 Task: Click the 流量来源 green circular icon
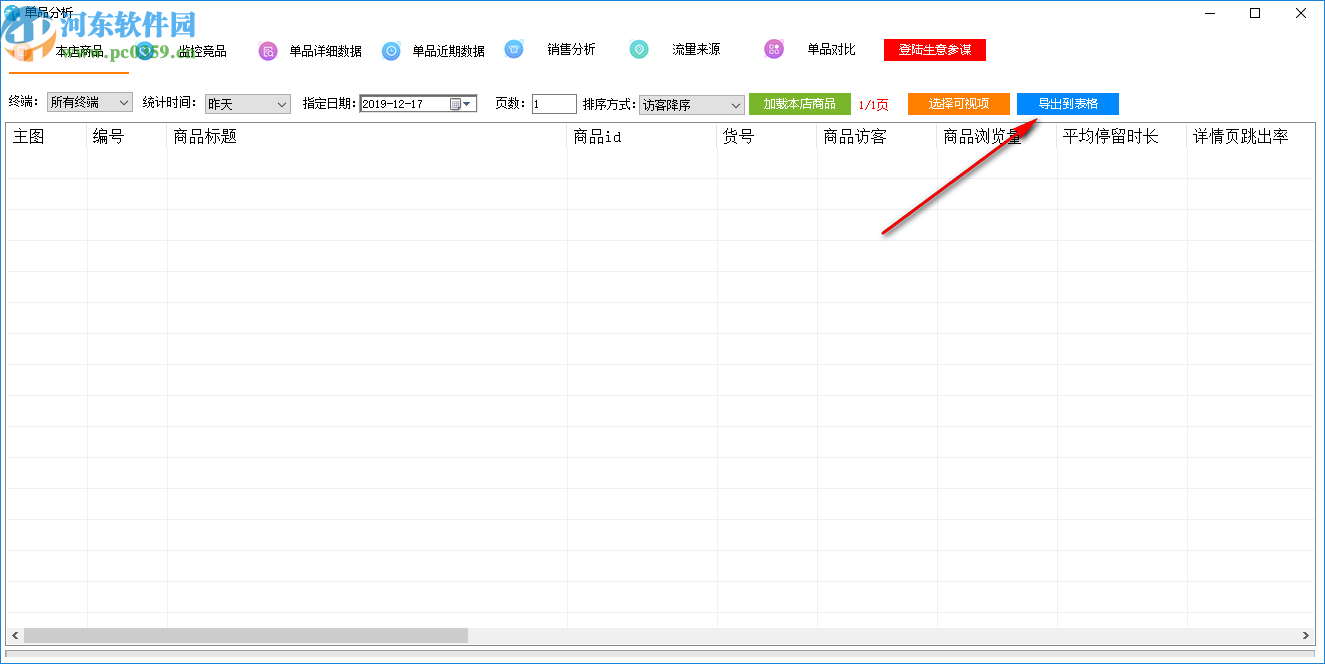(x=639, y=49)
